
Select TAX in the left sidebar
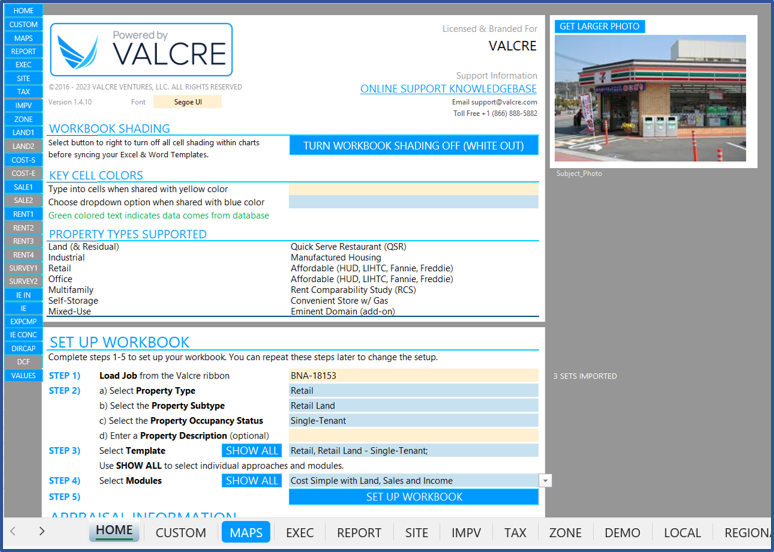tap(23, 92)
